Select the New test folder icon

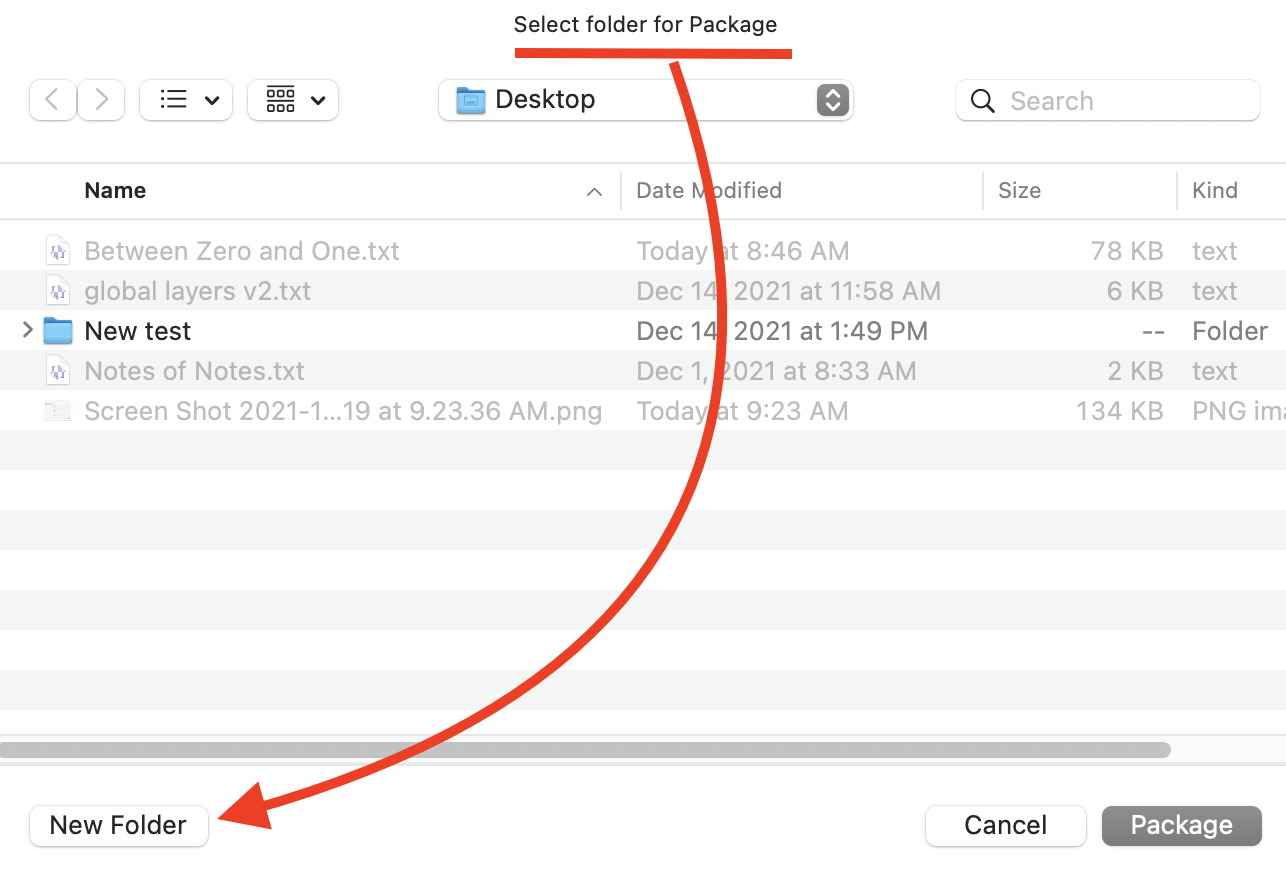point(58,331)
